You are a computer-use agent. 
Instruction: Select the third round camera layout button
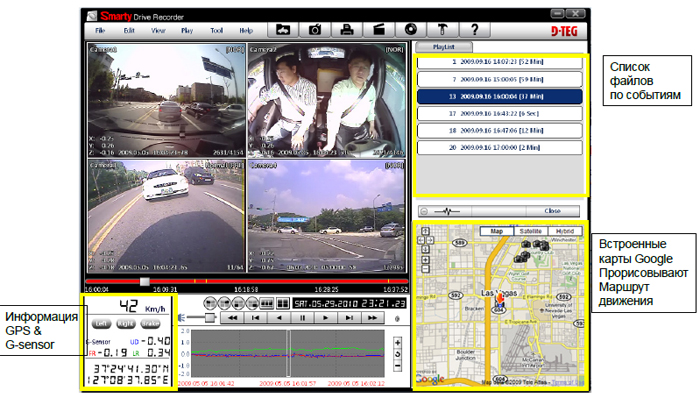(x=239, y=303)
